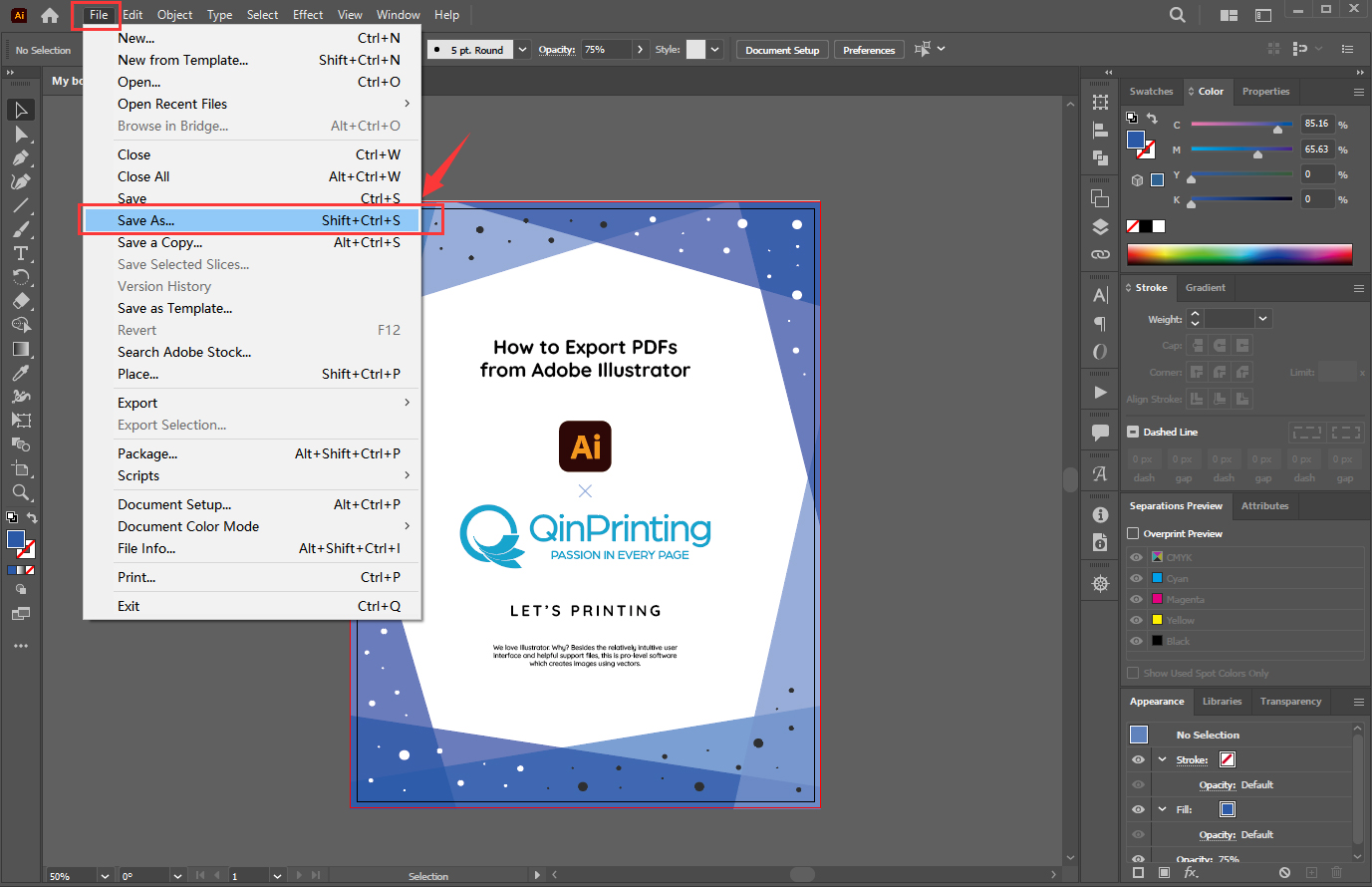Toggle Show Used Spot Colors Only
The image size is (1372, 887).
pyautogui.click(x=1133, y=673)
